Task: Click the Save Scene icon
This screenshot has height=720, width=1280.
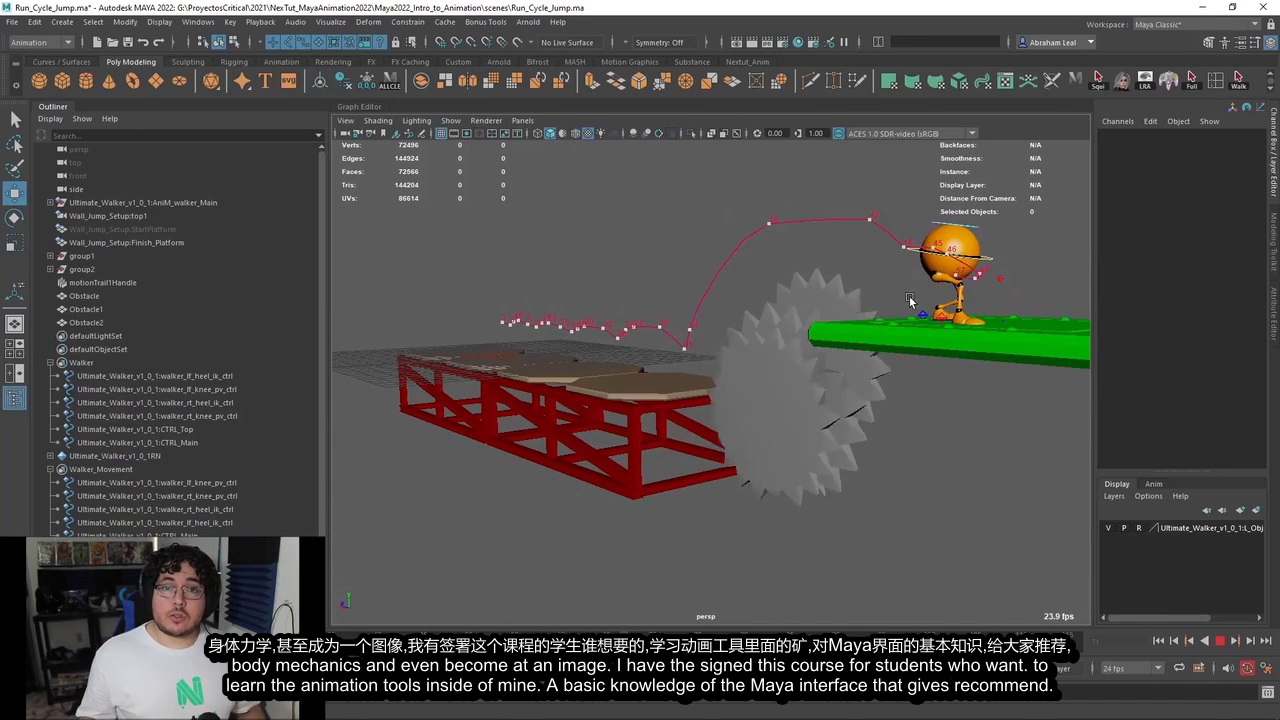Action: [128, 42]
